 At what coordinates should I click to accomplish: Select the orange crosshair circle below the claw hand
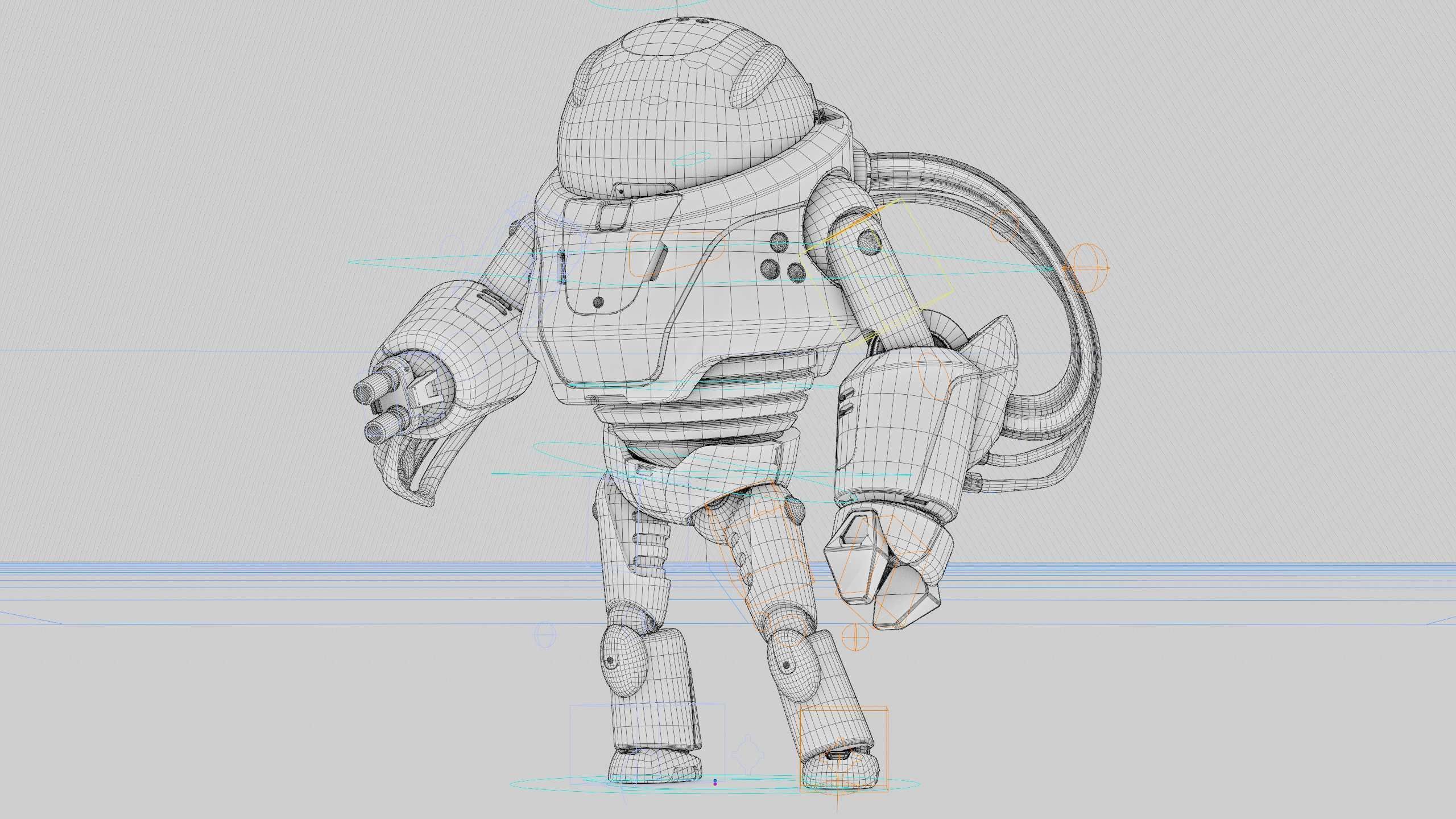[855, 637]
